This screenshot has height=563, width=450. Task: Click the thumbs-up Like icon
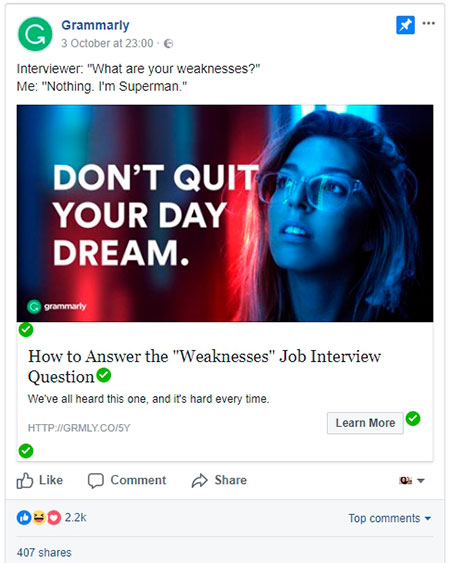[25, 480]
